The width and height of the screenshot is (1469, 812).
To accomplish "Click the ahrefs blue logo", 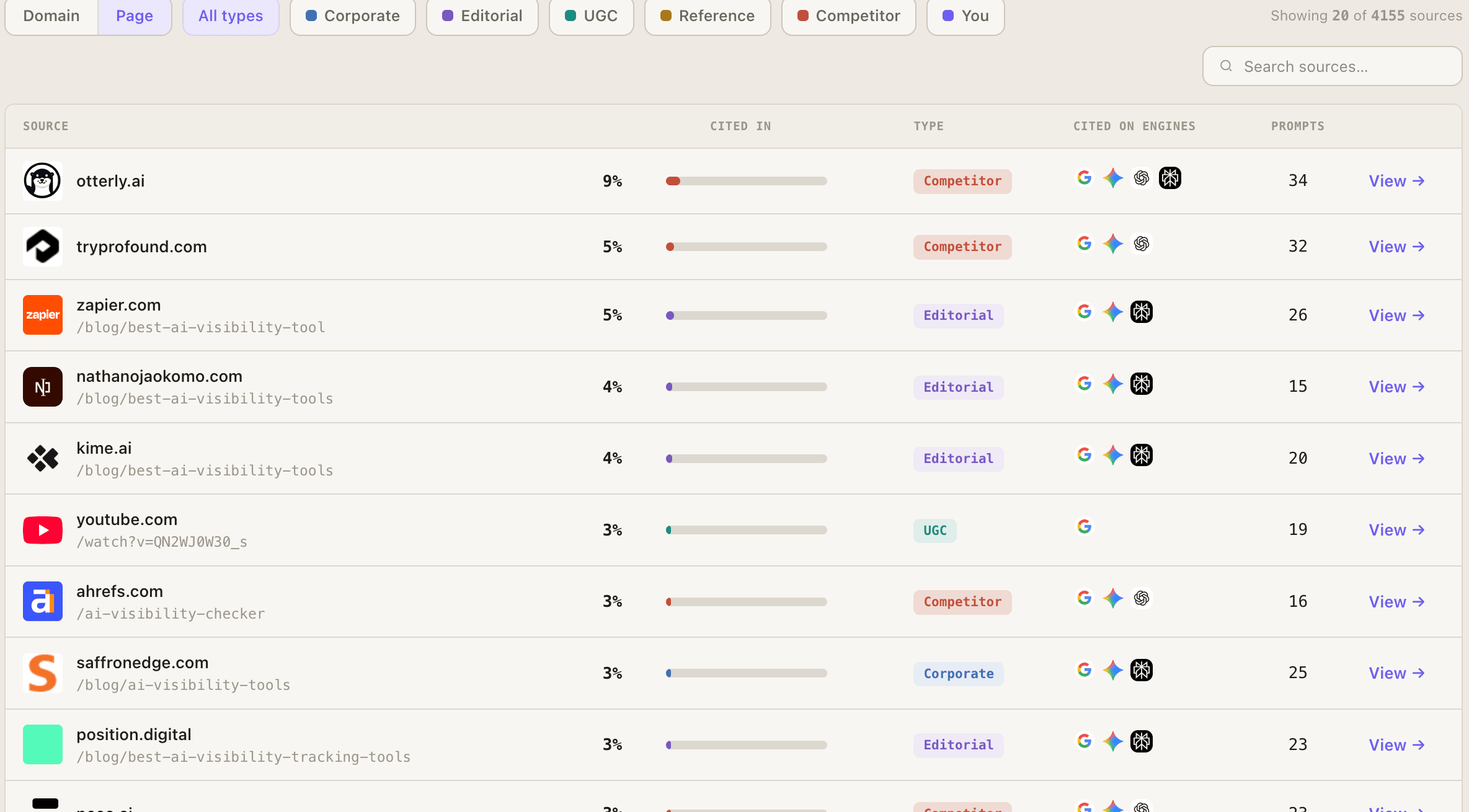I will point(42,601).
